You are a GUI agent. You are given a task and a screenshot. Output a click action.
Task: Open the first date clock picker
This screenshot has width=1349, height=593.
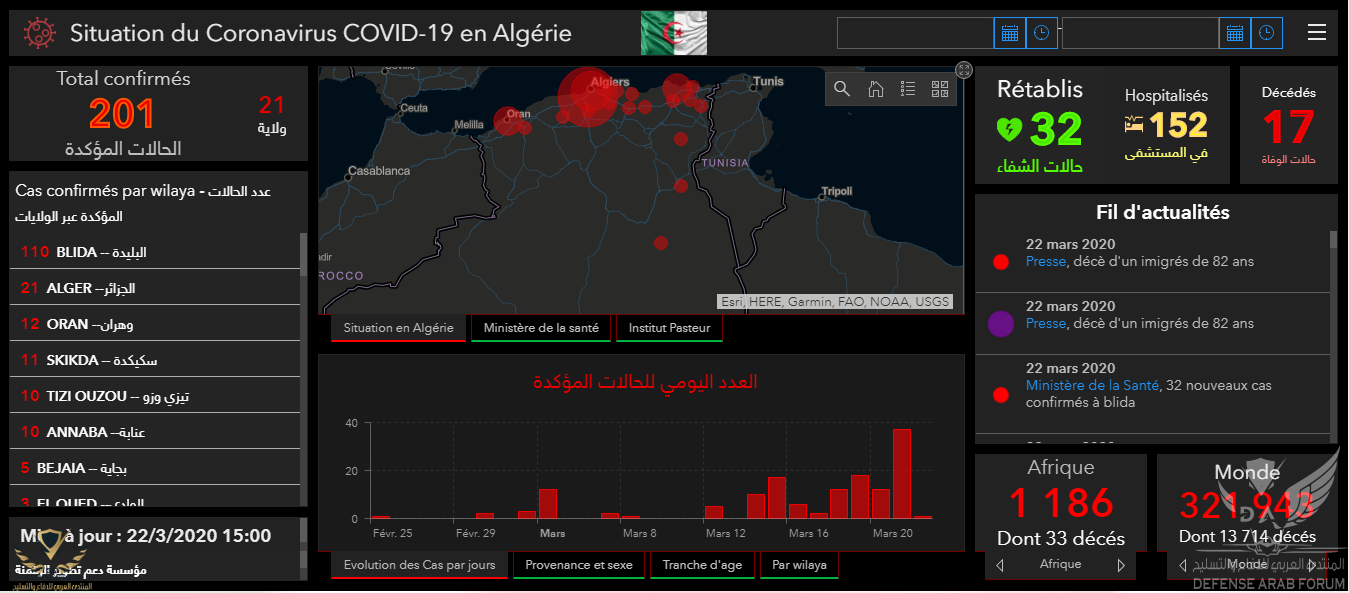click(1041, 33)
